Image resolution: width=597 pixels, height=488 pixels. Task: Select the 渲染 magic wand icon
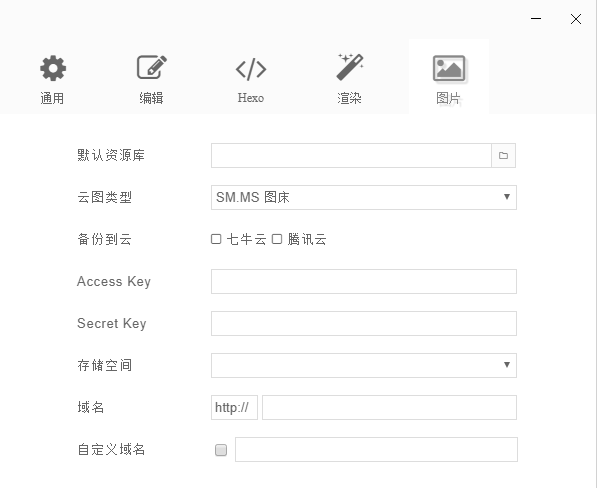[x=350, y=67]
